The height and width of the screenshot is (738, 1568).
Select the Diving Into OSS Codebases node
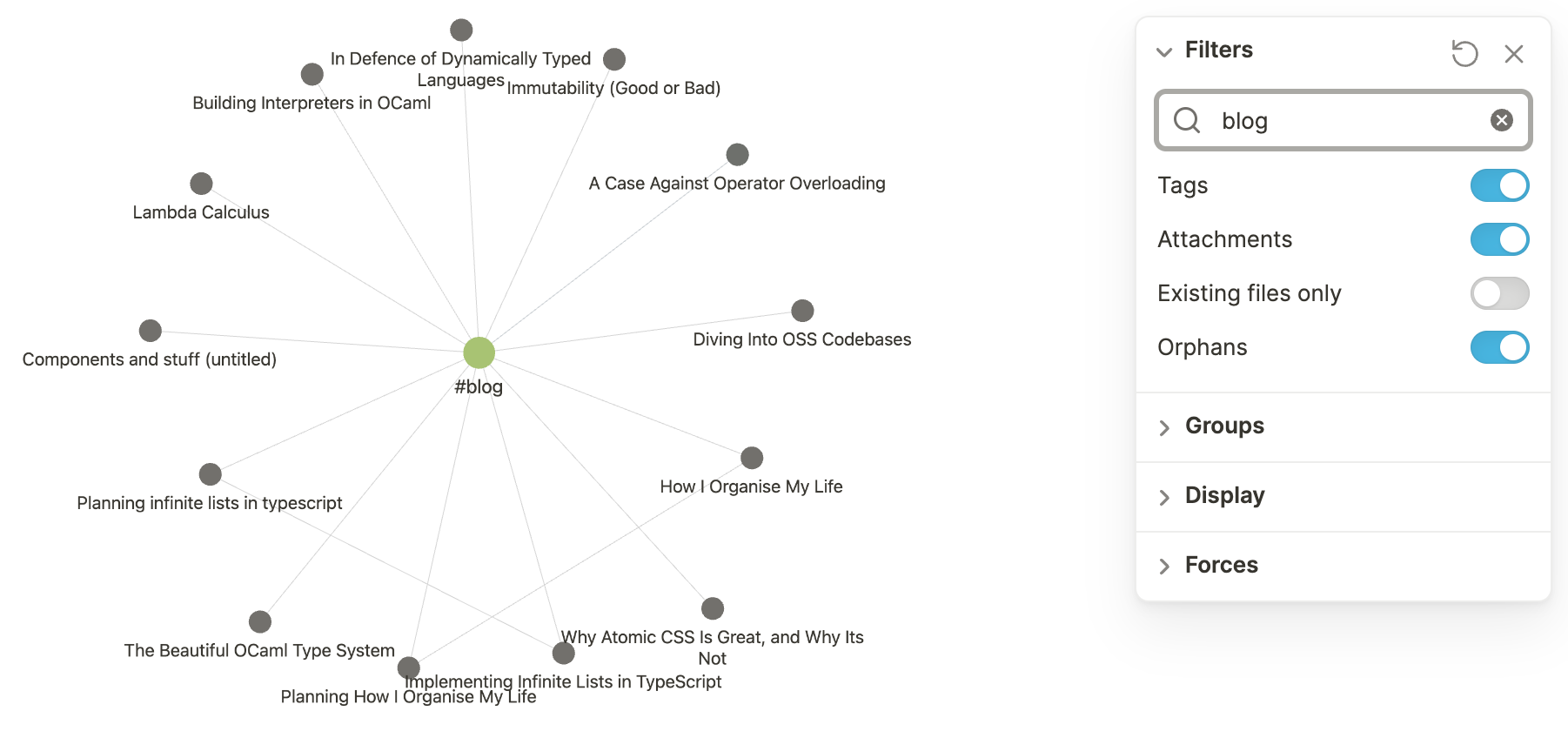[x=801, y=309]
